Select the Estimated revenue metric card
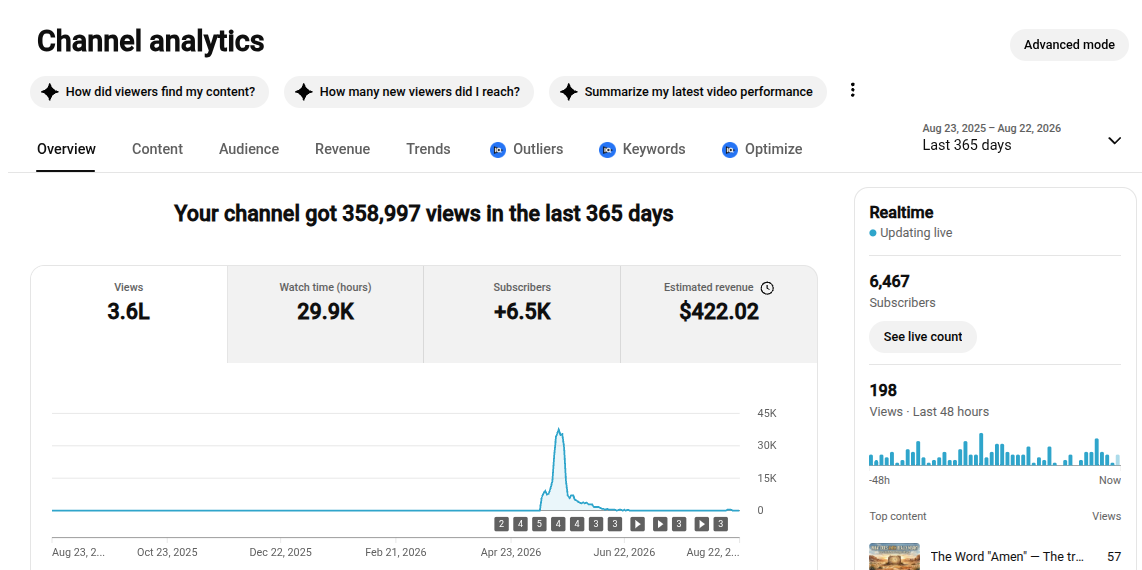The width and height of the screenshot is (1142, 570). [719, 314]
